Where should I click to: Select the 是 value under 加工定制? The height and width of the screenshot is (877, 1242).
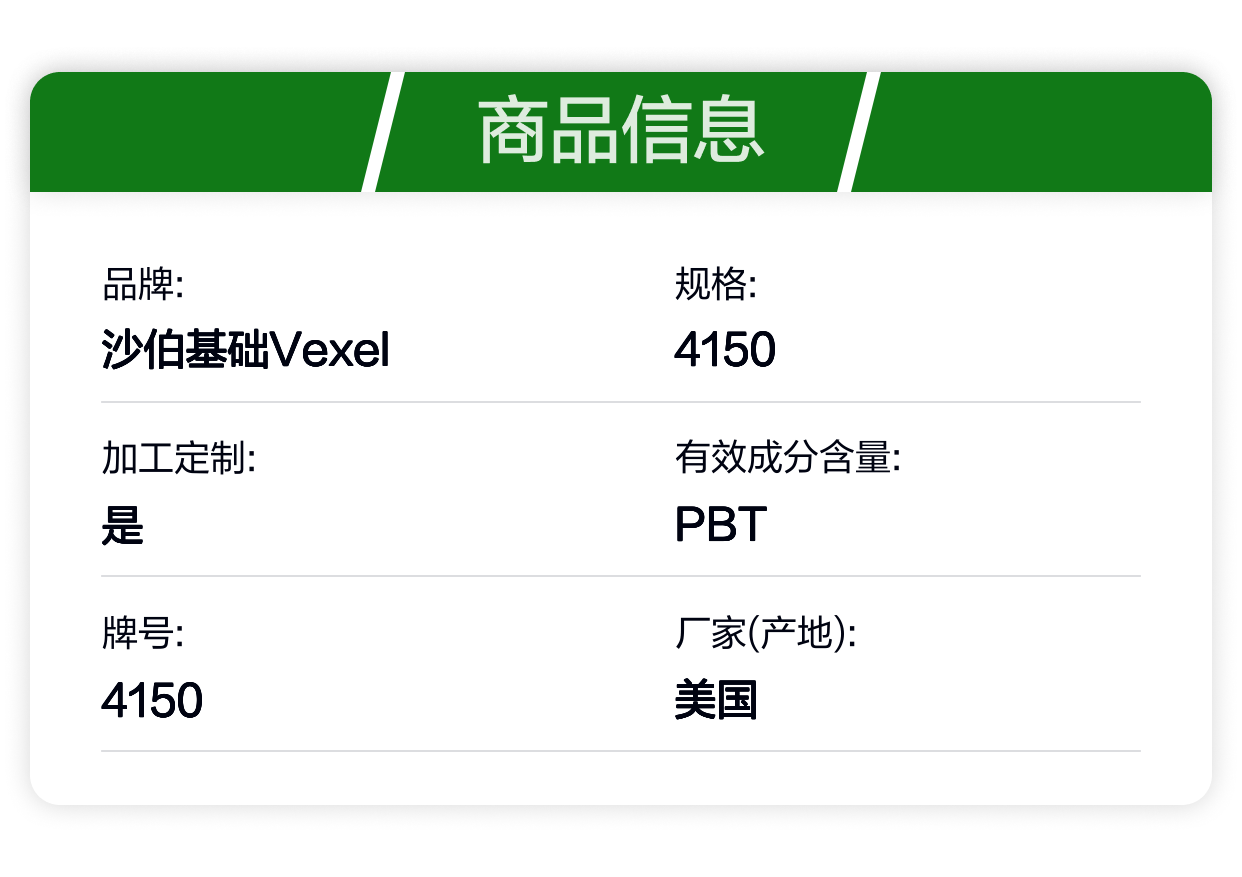[122, 525]
